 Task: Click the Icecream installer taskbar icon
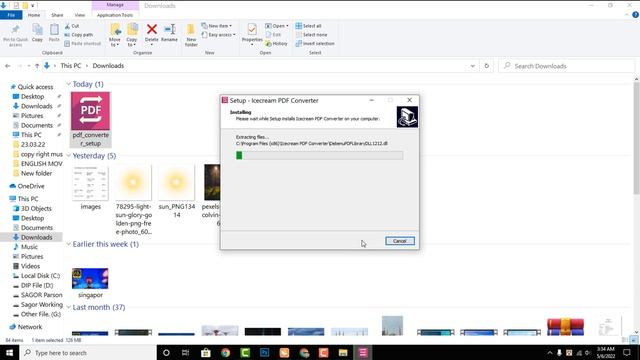pyautogui.click(x=363, y=353)
